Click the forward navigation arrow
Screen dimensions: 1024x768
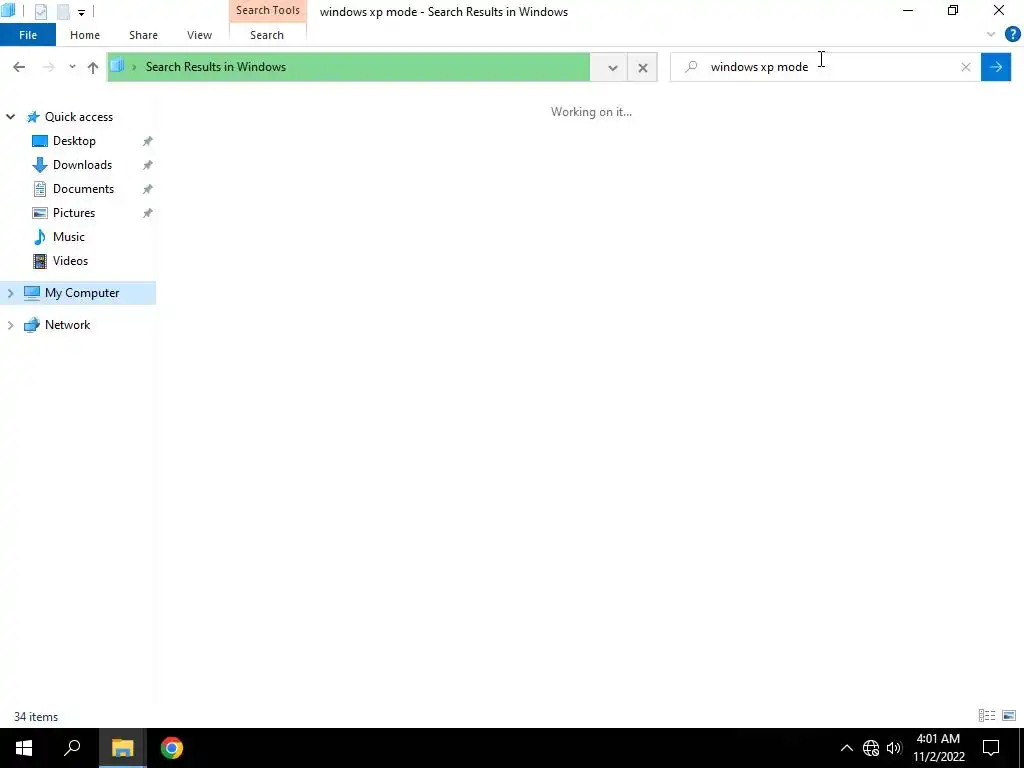point(48,67)
